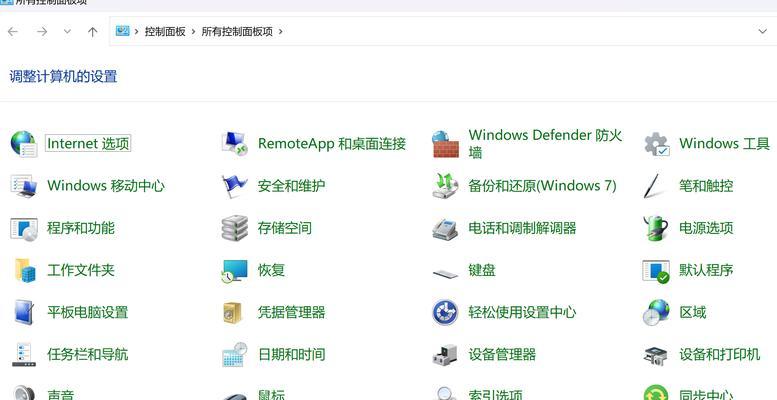Open the Windows 工具 link
This screenshot has width=777, height=400.
pos(724,144)
